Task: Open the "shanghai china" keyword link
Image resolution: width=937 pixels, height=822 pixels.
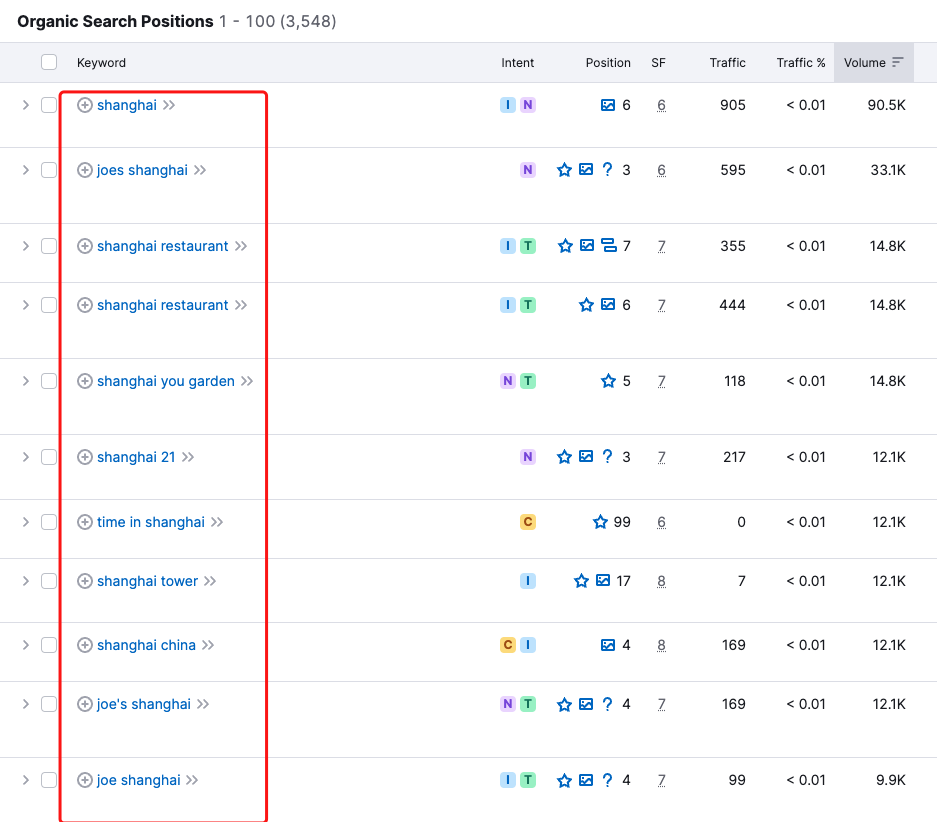Action: tap(146, 645)
